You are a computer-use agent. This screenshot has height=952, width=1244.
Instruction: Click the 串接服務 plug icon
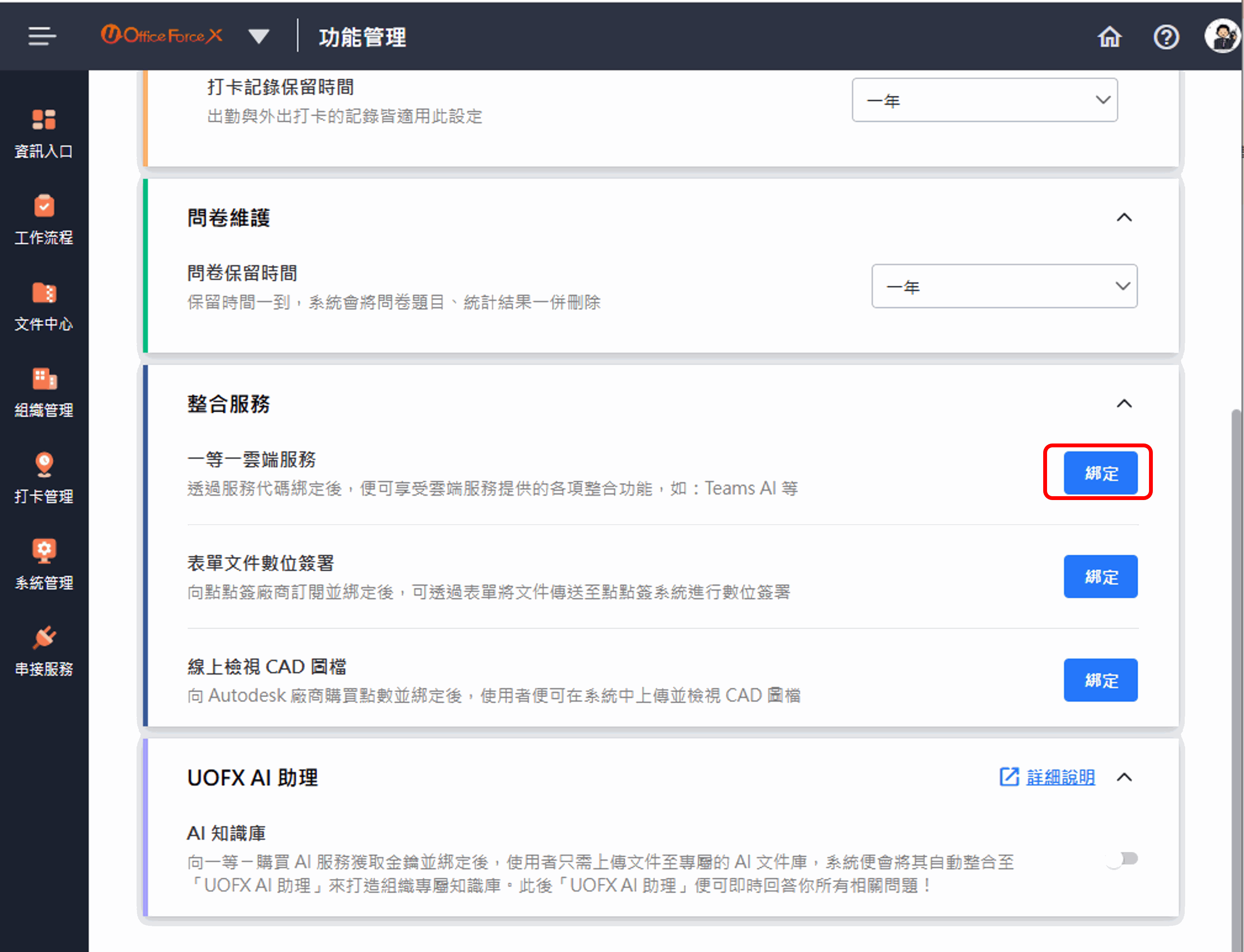[x=43, y=650]
